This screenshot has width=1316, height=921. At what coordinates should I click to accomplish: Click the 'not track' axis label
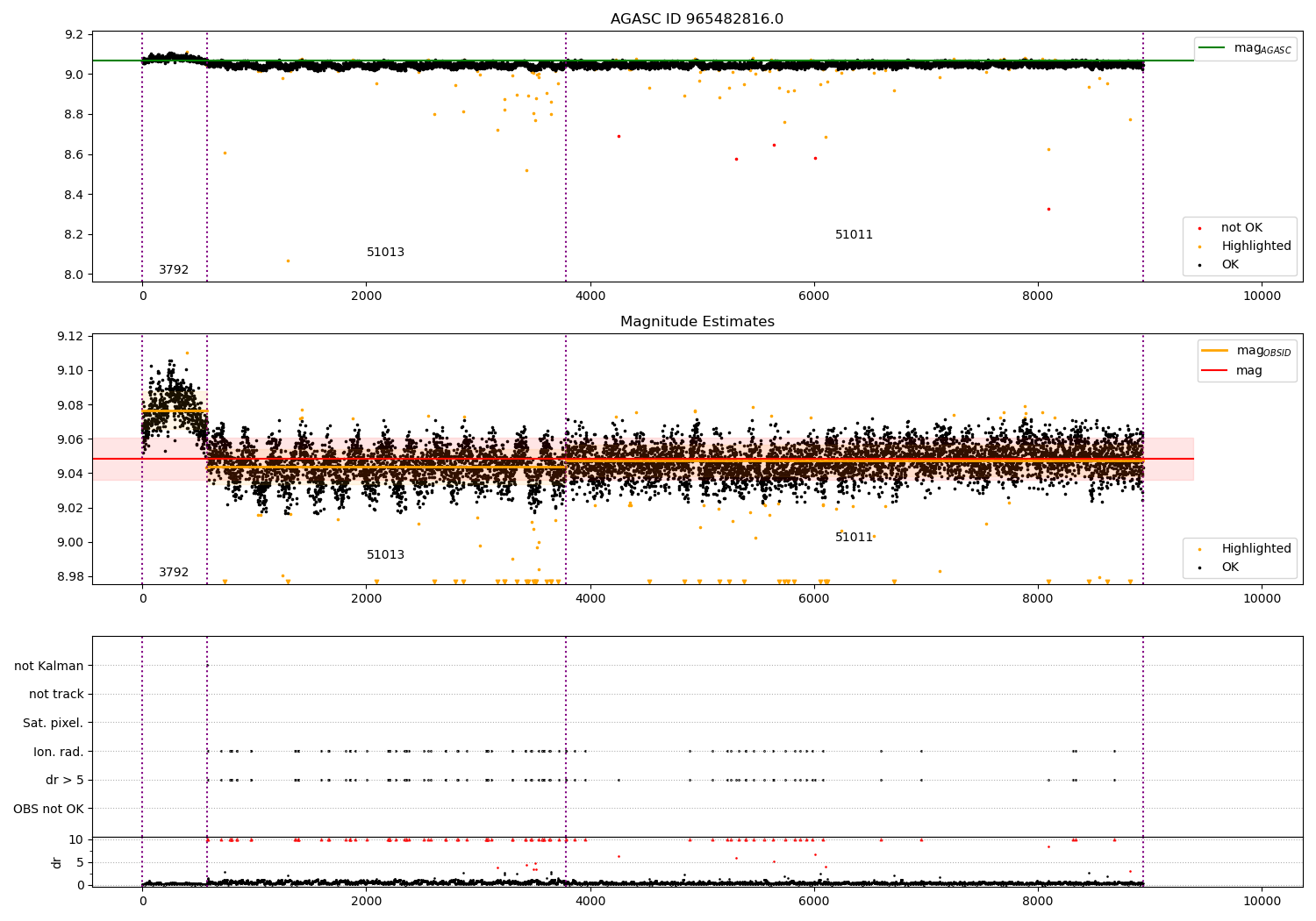(56, 695)
